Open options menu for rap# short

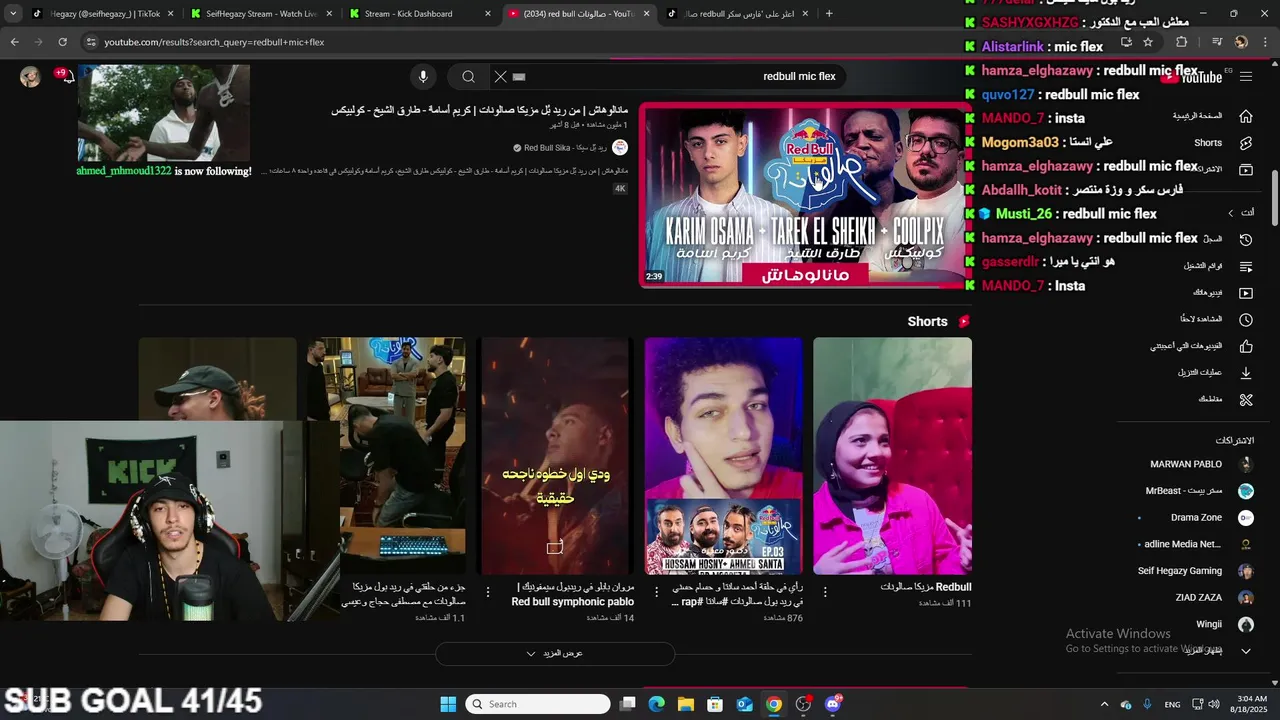[656, 592]
